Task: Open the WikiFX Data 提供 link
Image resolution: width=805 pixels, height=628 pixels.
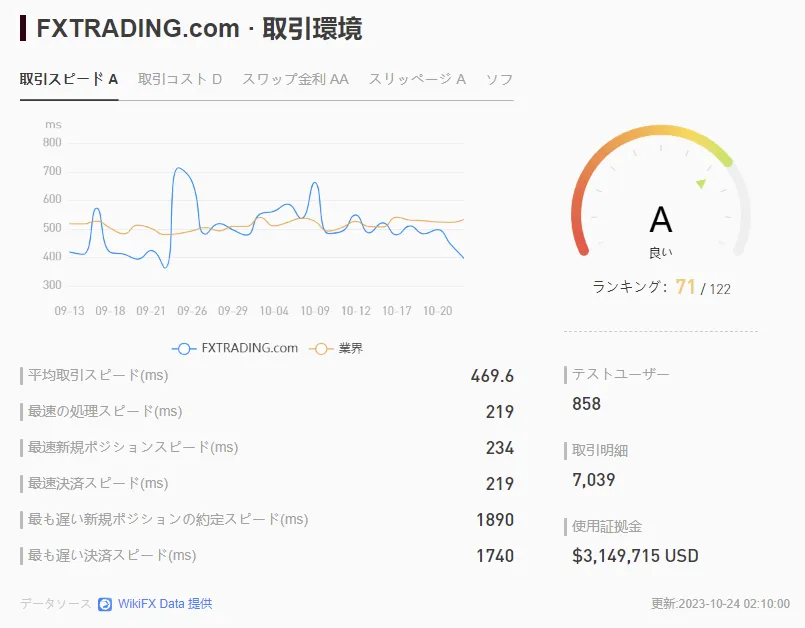Action: 165,604
